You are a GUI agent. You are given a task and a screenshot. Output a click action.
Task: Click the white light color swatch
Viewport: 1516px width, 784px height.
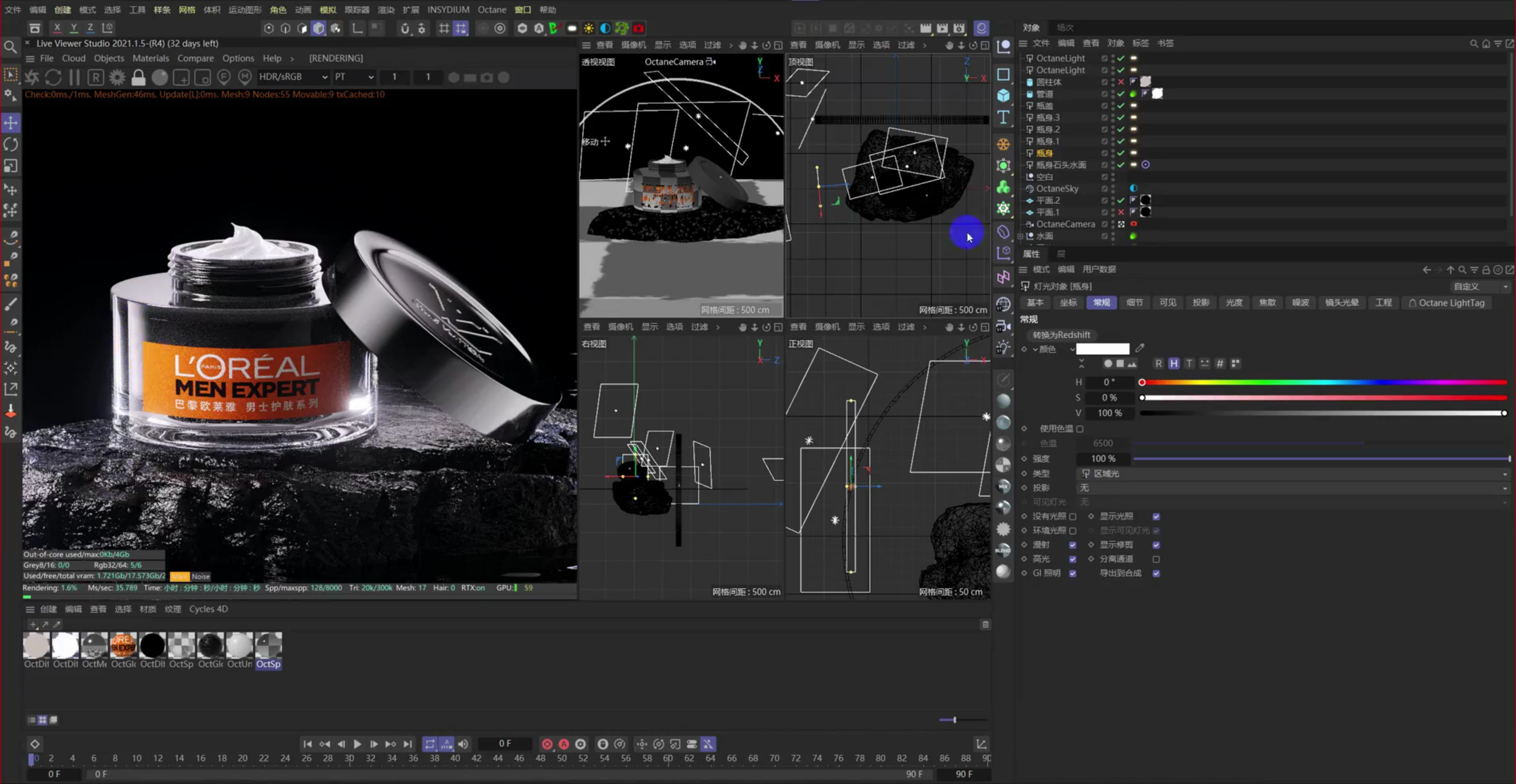coord(1102,349)
